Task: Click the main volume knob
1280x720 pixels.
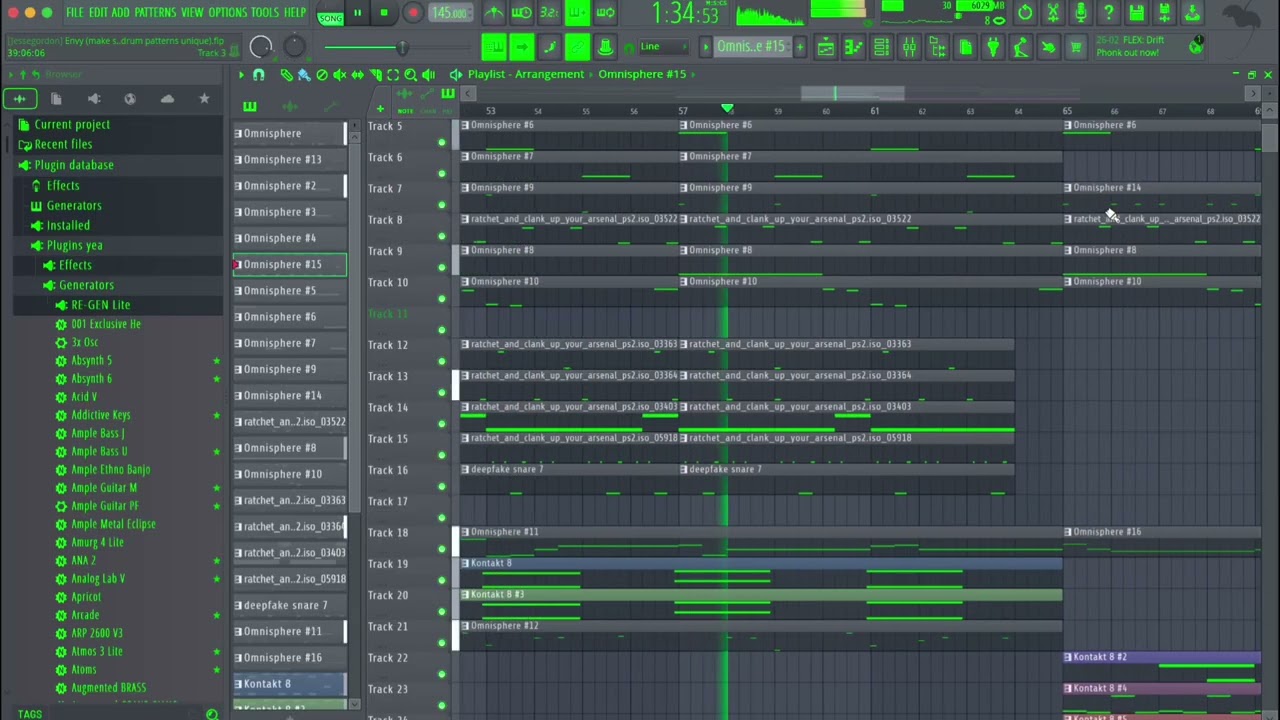Action: click(x=261, y=47)
